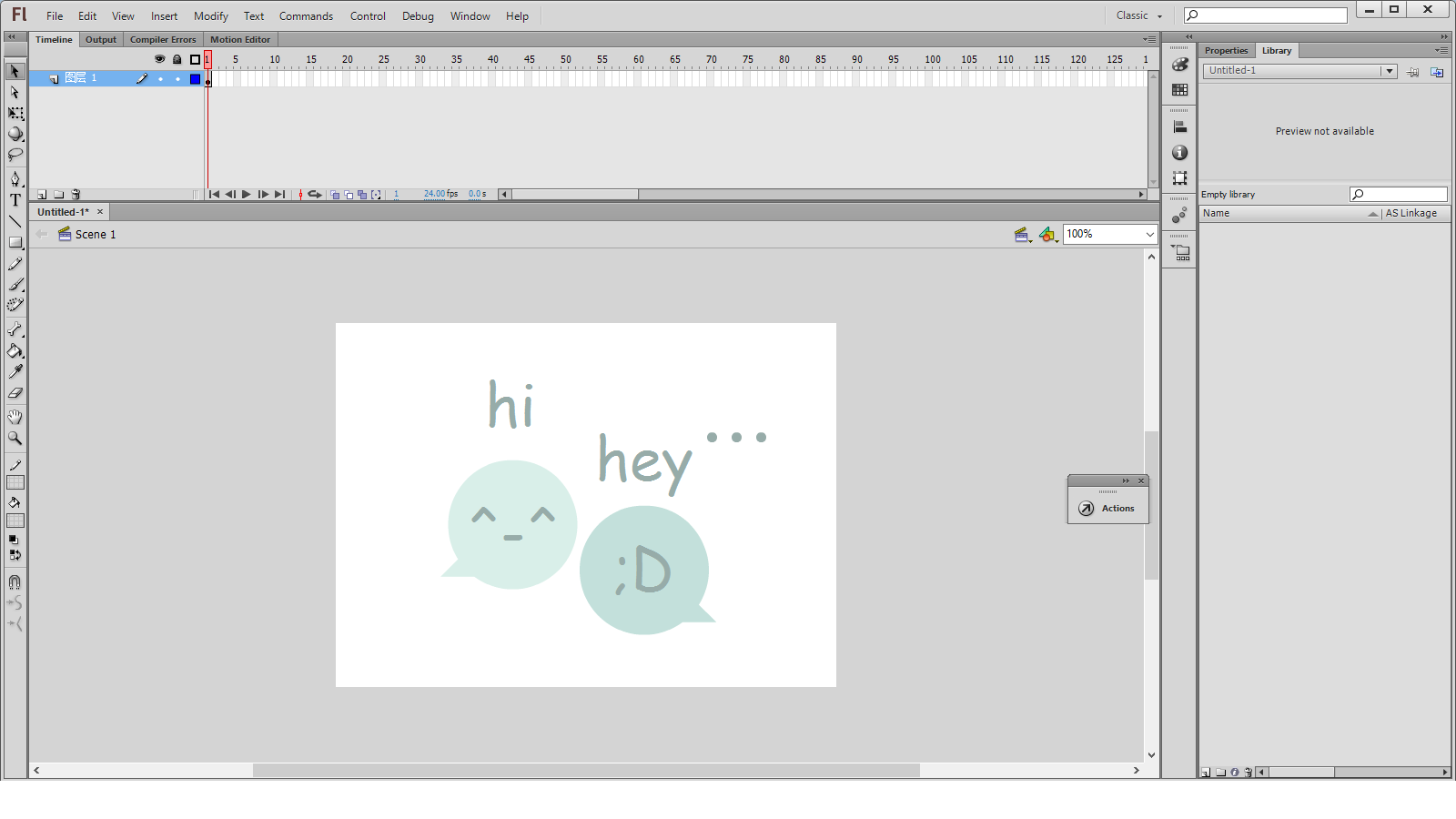Switch to the Properties tab
The height and width of the screenshot is (819, 1456).
click(1227, 50)
